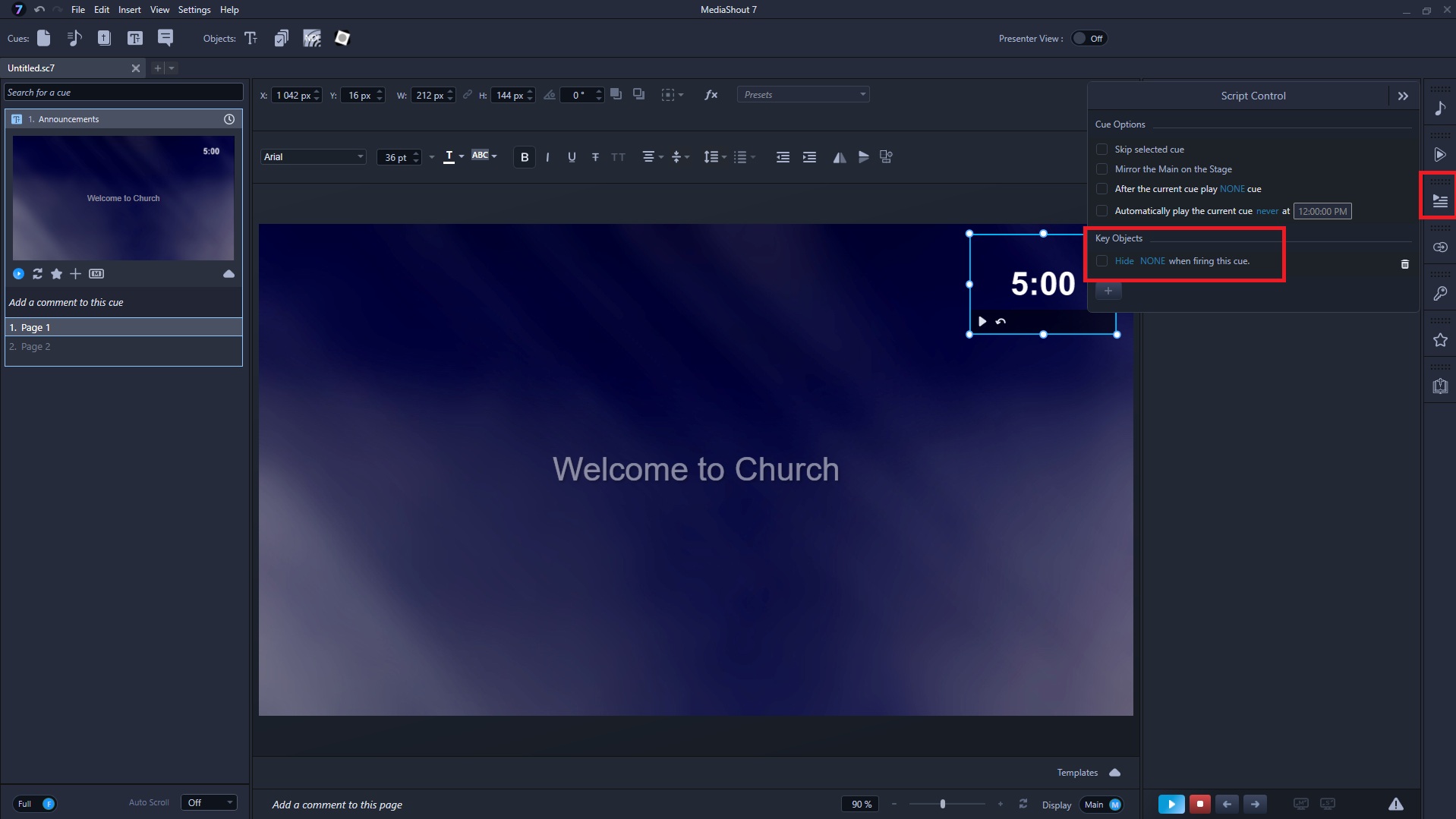Adjust the zoom slider handle
Screen dimensions: 1456x819
pos(943,804)
